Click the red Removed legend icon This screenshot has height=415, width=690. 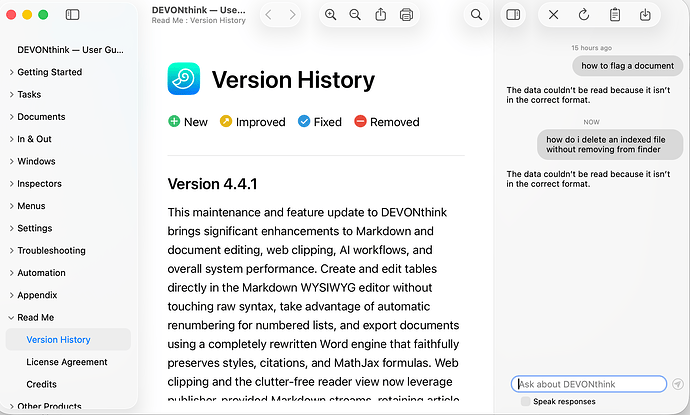(360, 121)
